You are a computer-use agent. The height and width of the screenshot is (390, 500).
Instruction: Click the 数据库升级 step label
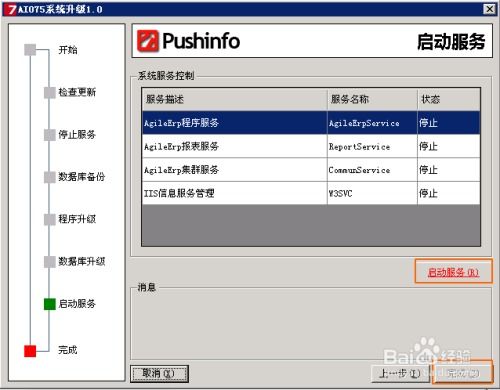point(82,261)
